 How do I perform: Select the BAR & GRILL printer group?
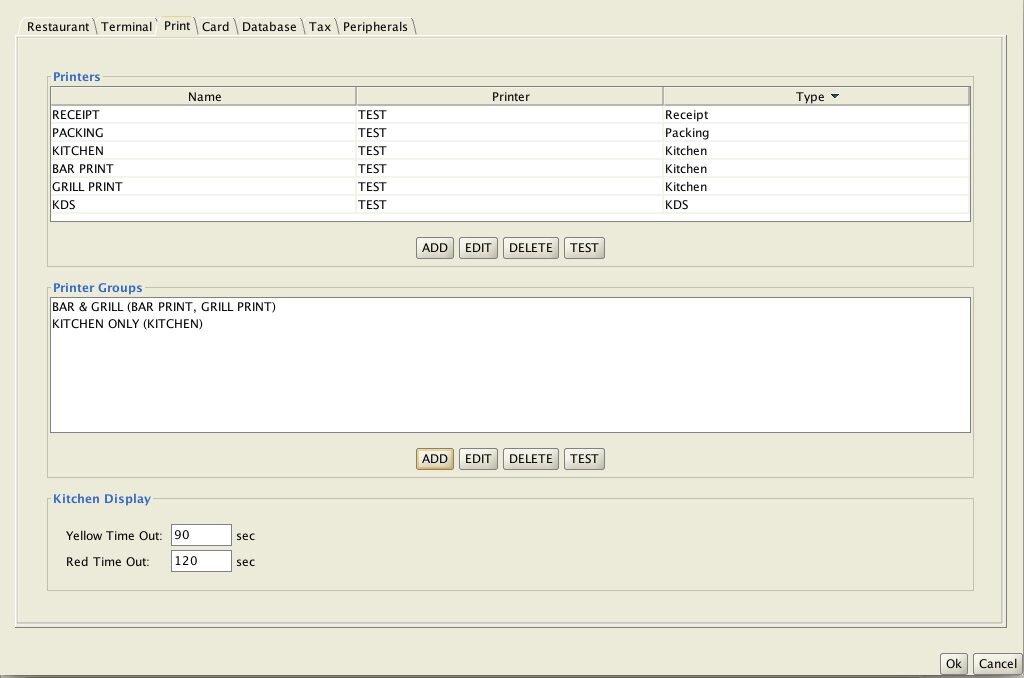(164, 307)
